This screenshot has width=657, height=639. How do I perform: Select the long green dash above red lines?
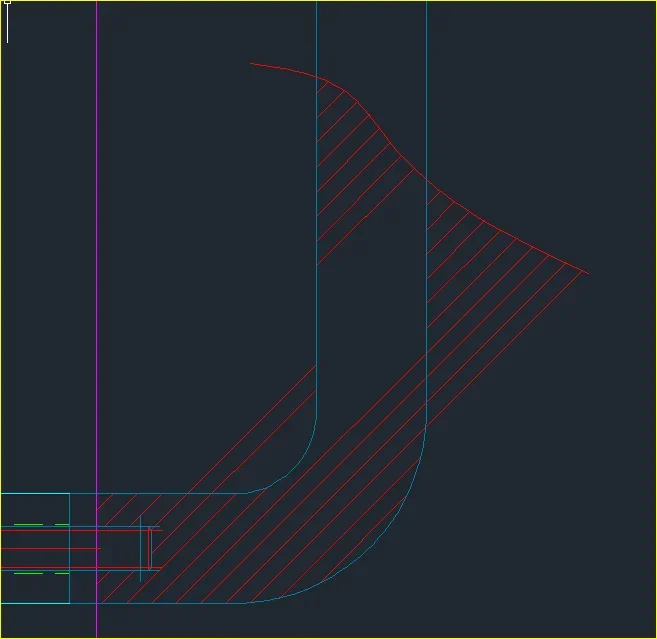(28, 525)
